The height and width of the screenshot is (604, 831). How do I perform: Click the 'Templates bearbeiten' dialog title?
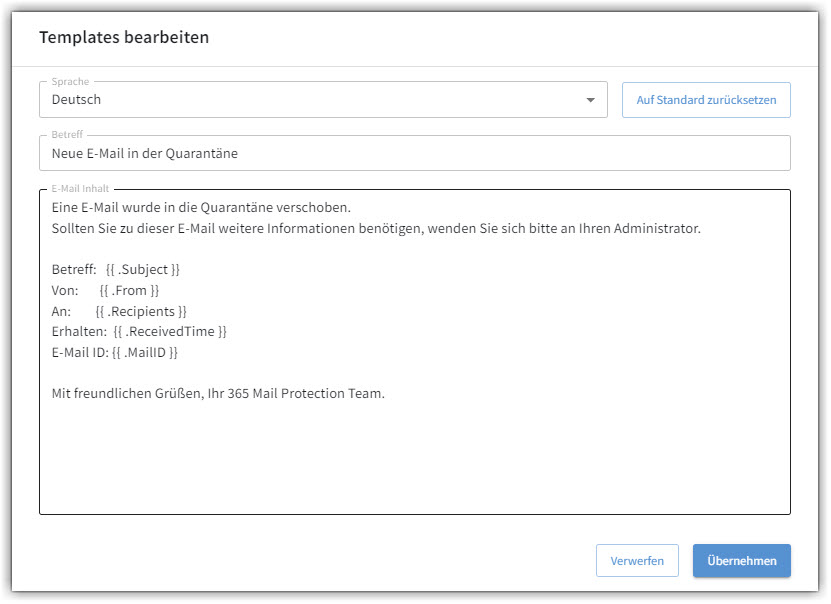(124, 38)
